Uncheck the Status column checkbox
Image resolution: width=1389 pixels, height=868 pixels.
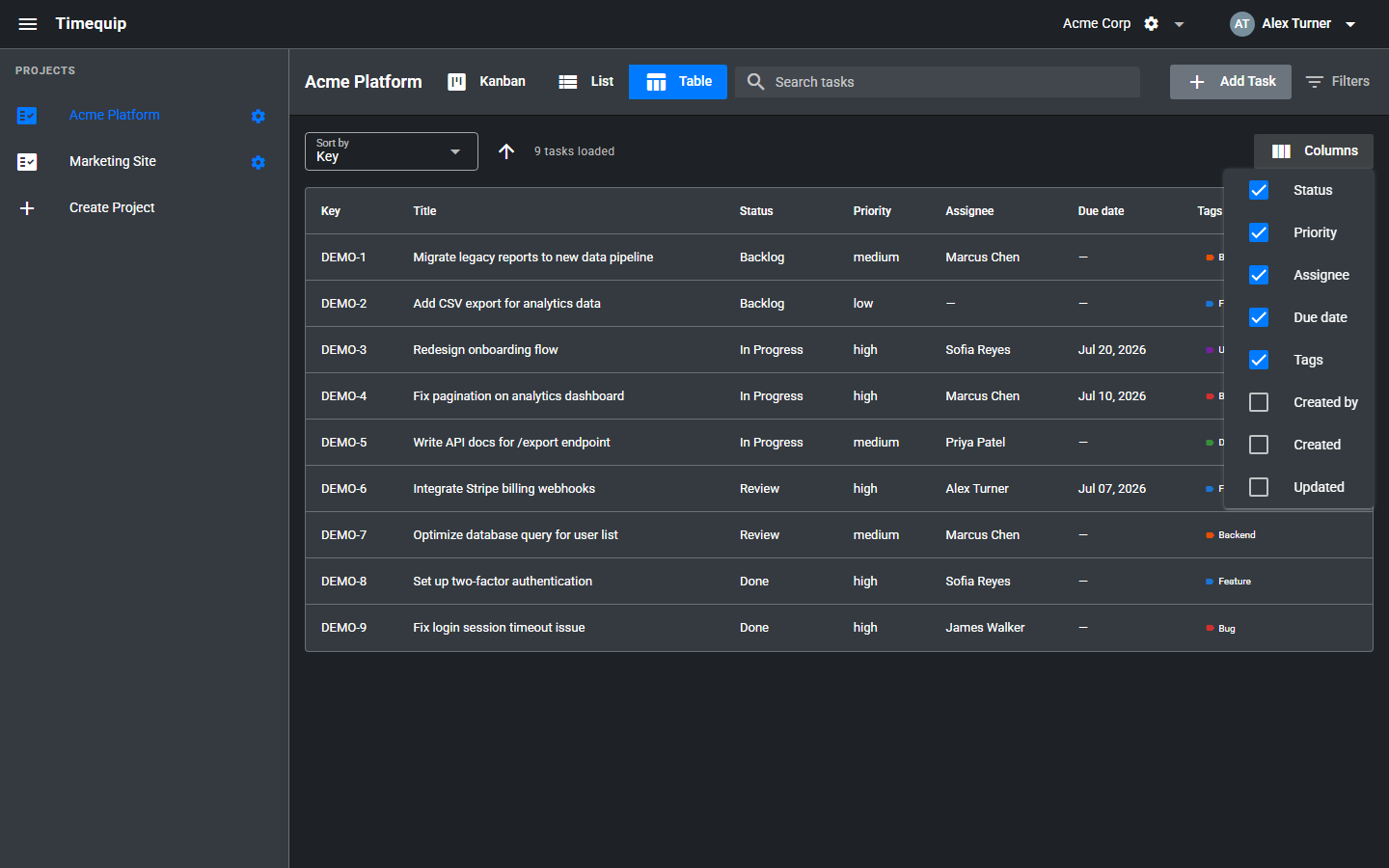(1259, 190)
